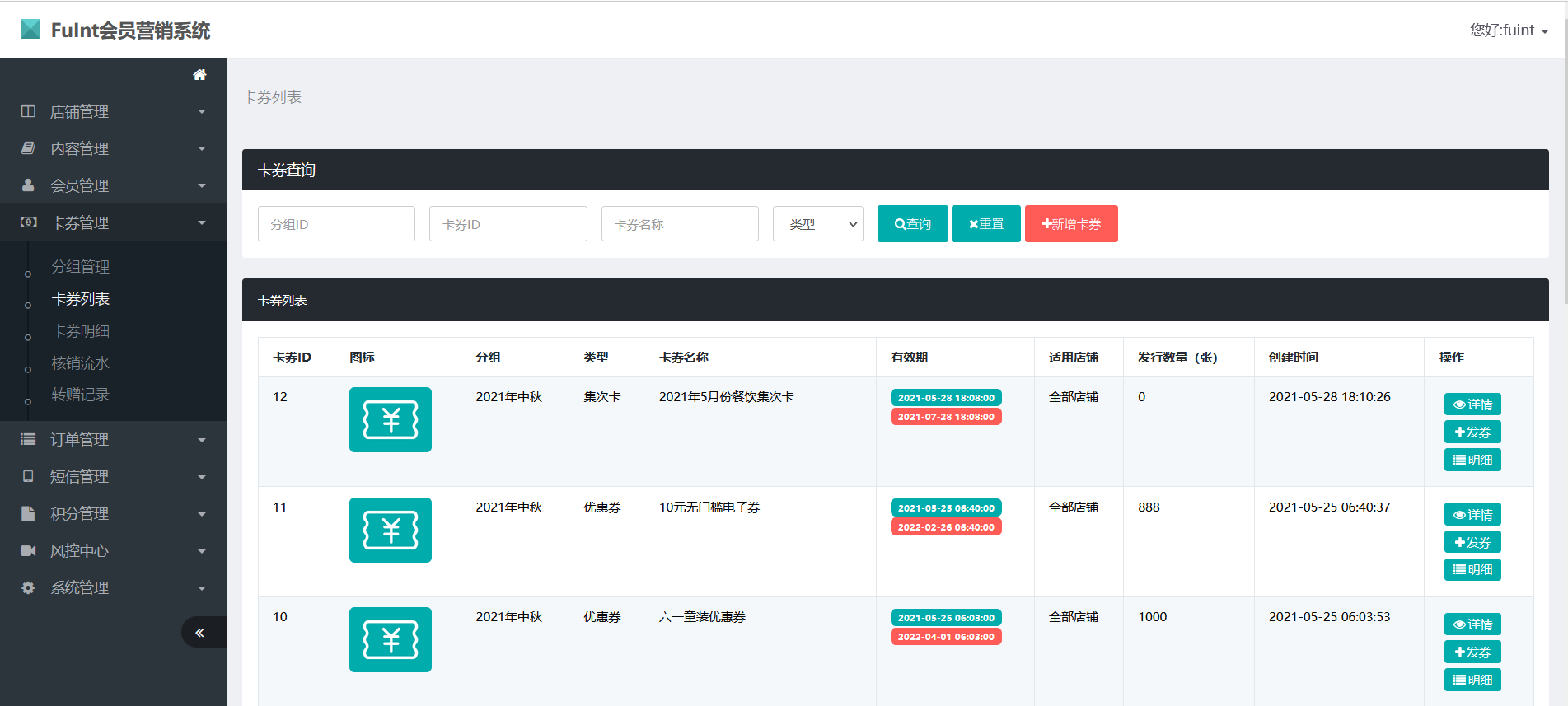Click the 风控中心 camera icon
The image size is (1568, 706).
[x=28, y=550]
